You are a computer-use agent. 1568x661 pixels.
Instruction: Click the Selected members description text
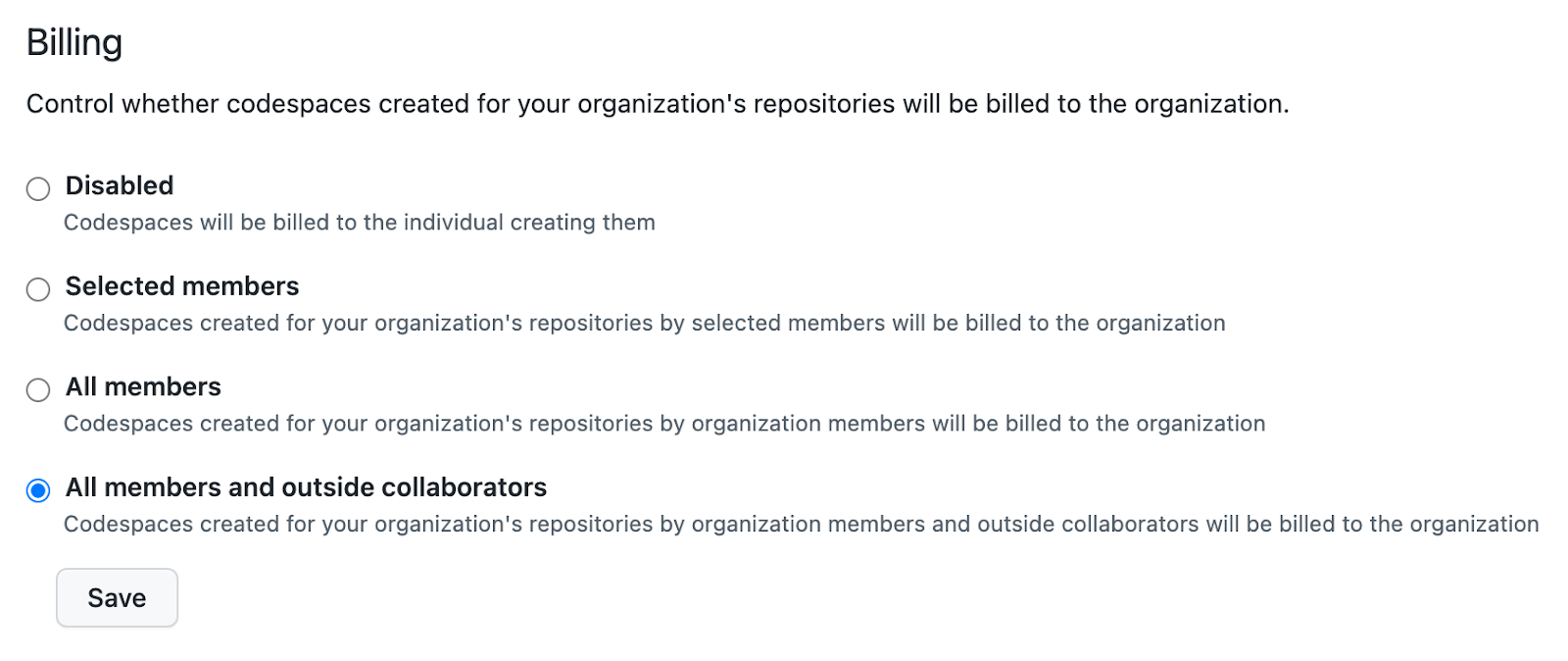(x=644, y=323)
